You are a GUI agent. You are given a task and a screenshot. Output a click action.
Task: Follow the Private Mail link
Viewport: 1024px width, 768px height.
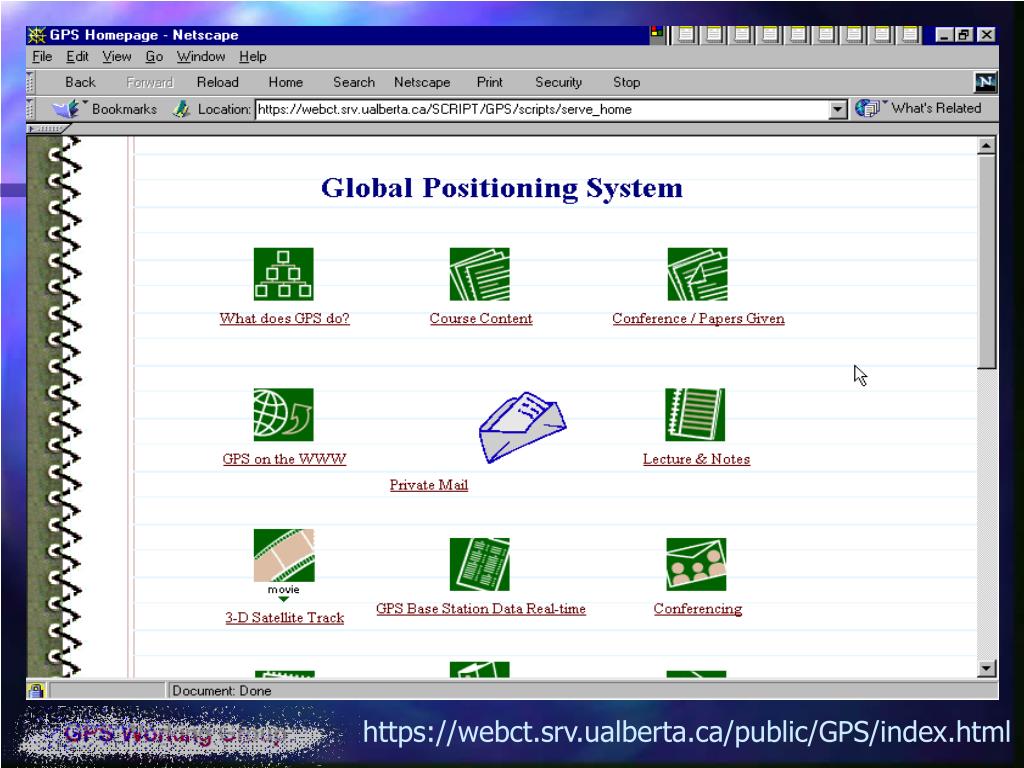[428, 485]
